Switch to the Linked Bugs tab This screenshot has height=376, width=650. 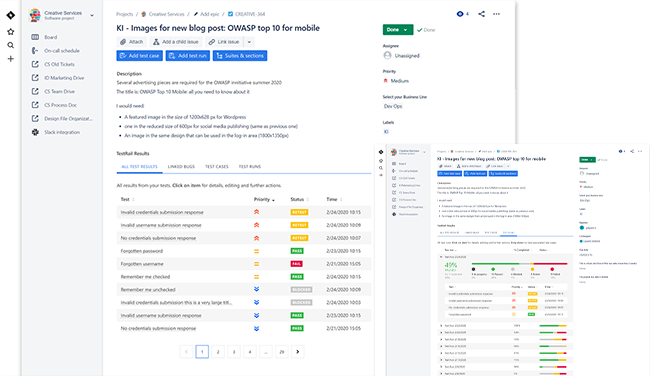click(181, 167)
